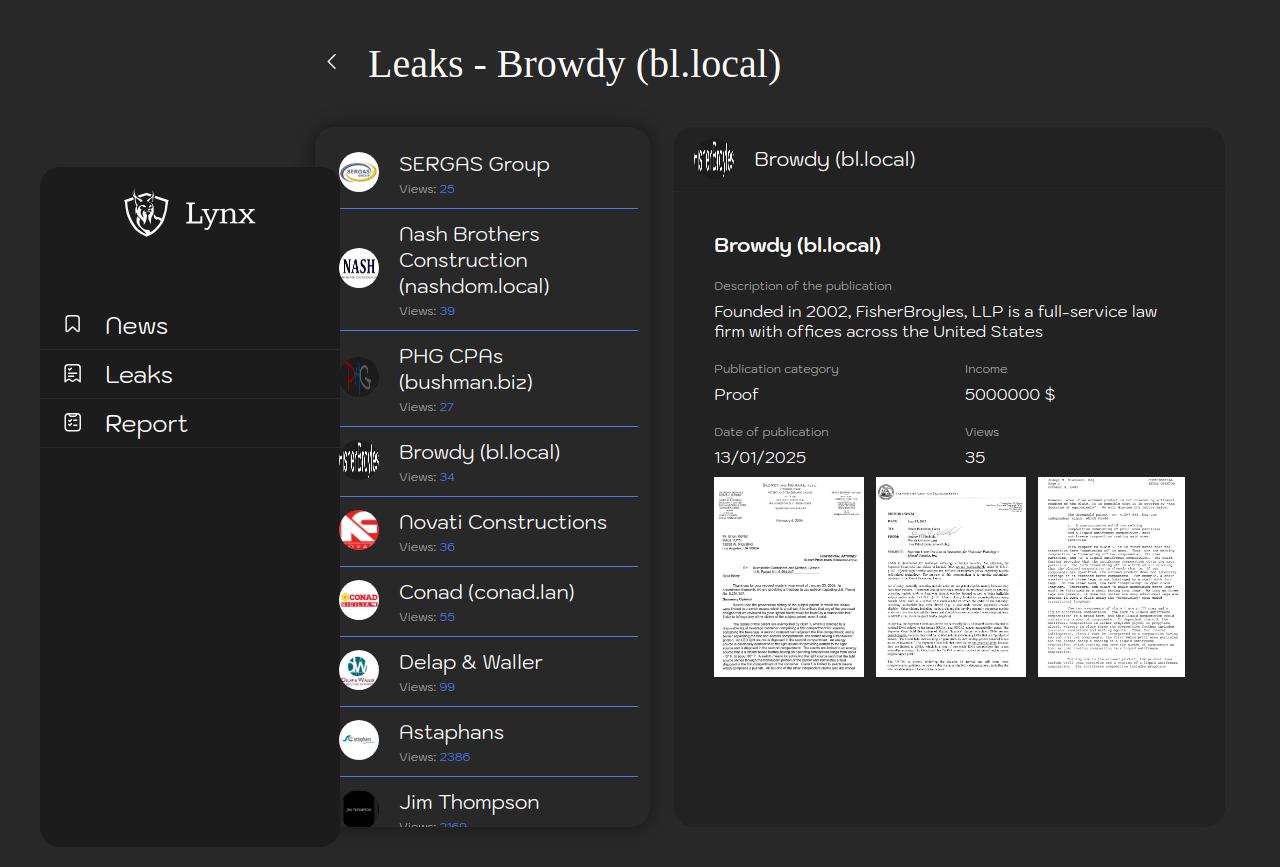Click the SERGAS Group logo icon
The width and height of the screenshot is (1280, 867).
(x=359, y=172)
